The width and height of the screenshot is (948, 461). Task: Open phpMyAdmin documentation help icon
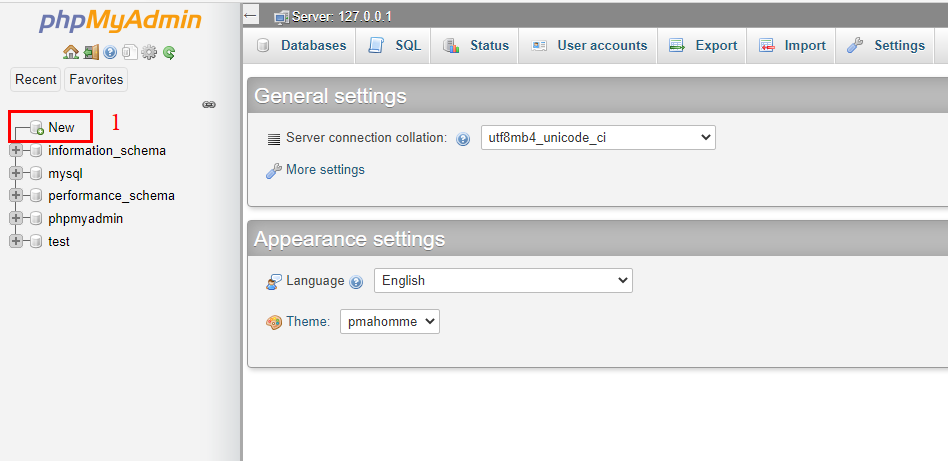click(x=110, y=52)
